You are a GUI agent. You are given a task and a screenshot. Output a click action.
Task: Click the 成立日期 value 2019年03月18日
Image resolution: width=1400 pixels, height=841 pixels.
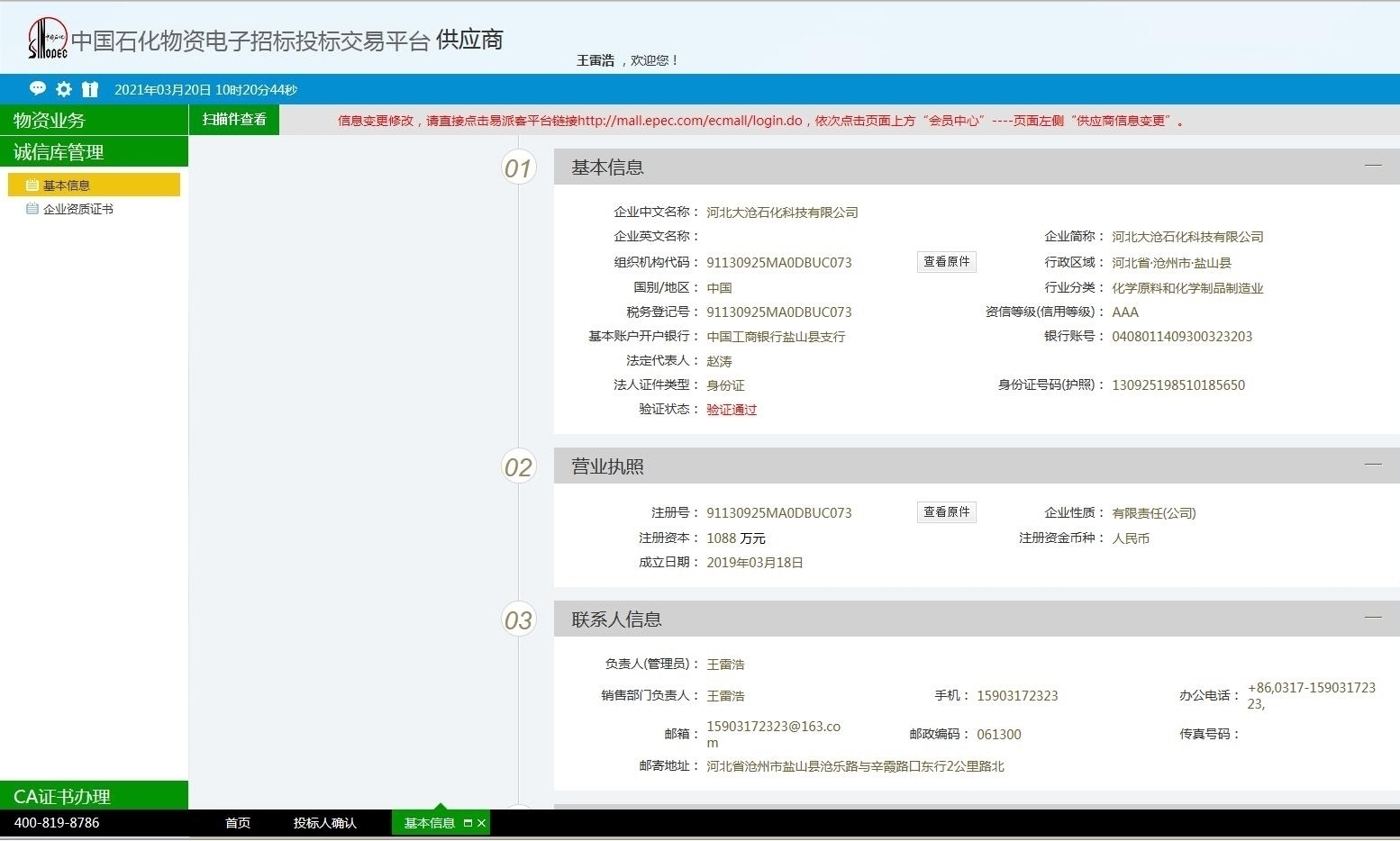(x=755, y=563)
